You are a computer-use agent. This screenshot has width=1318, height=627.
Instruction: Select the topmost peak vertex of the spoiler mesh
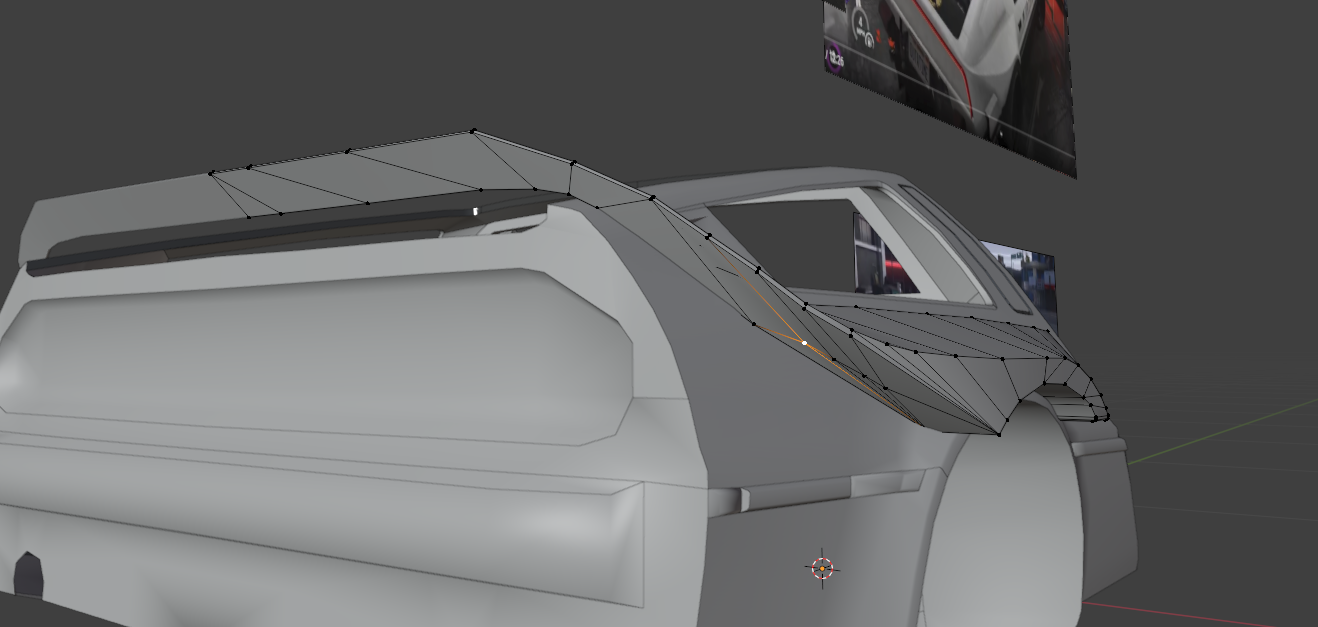473,131
